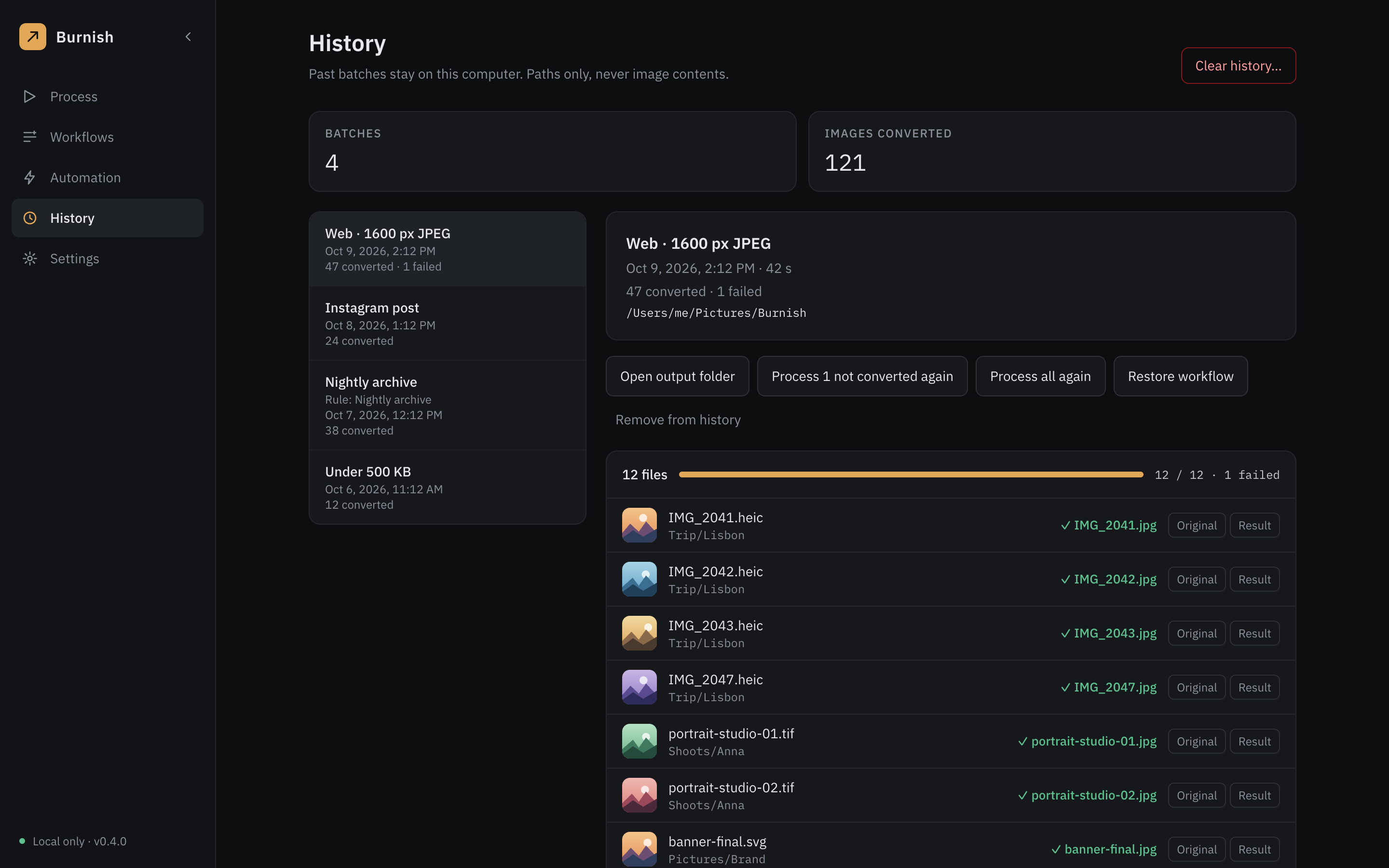Show Result for IMG_2041.heic

pos(1254,525)
